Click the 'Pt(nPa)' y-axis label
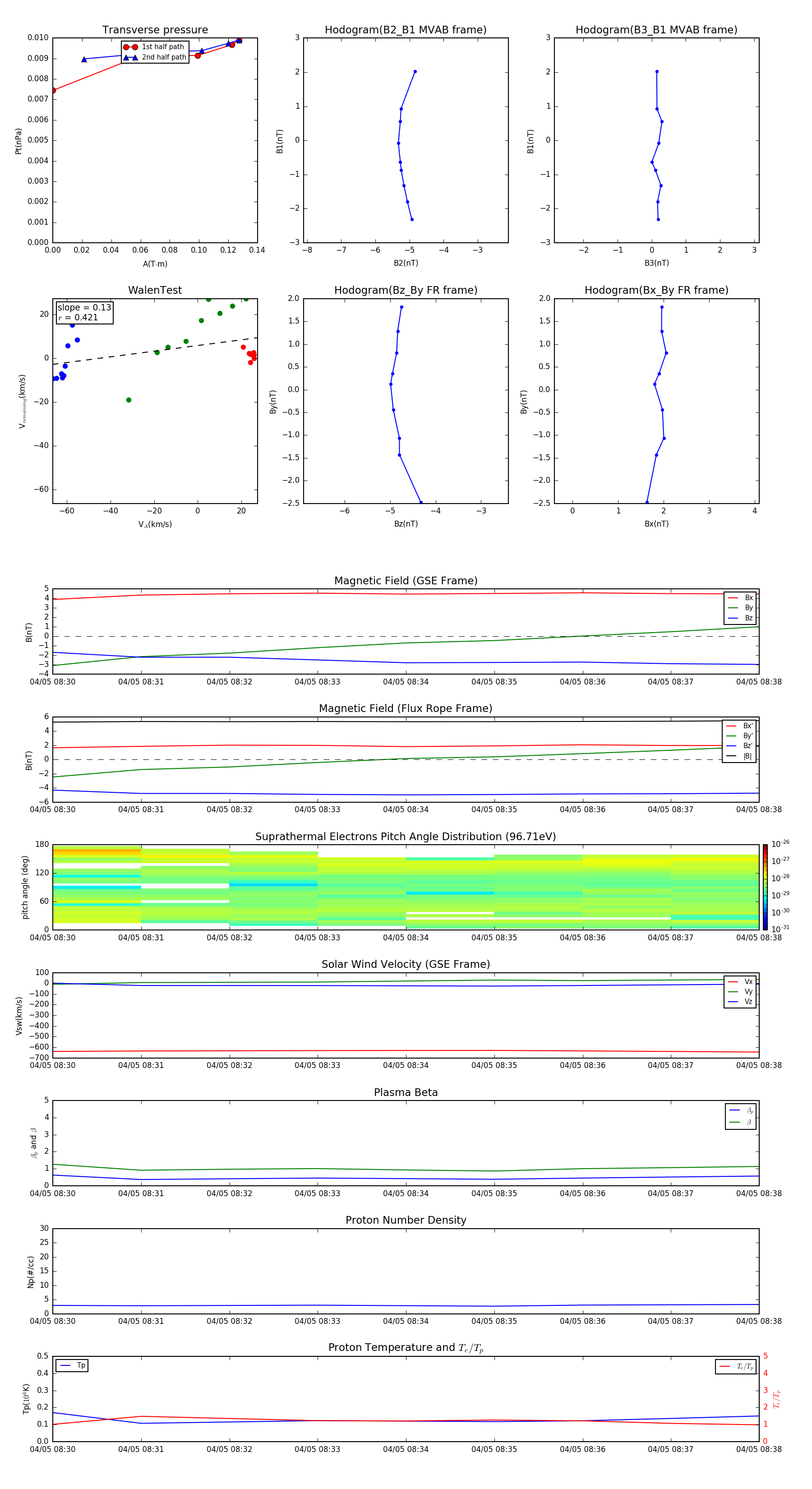The width and height of the screenshot is (812, 1489). (x=18, y=141)
